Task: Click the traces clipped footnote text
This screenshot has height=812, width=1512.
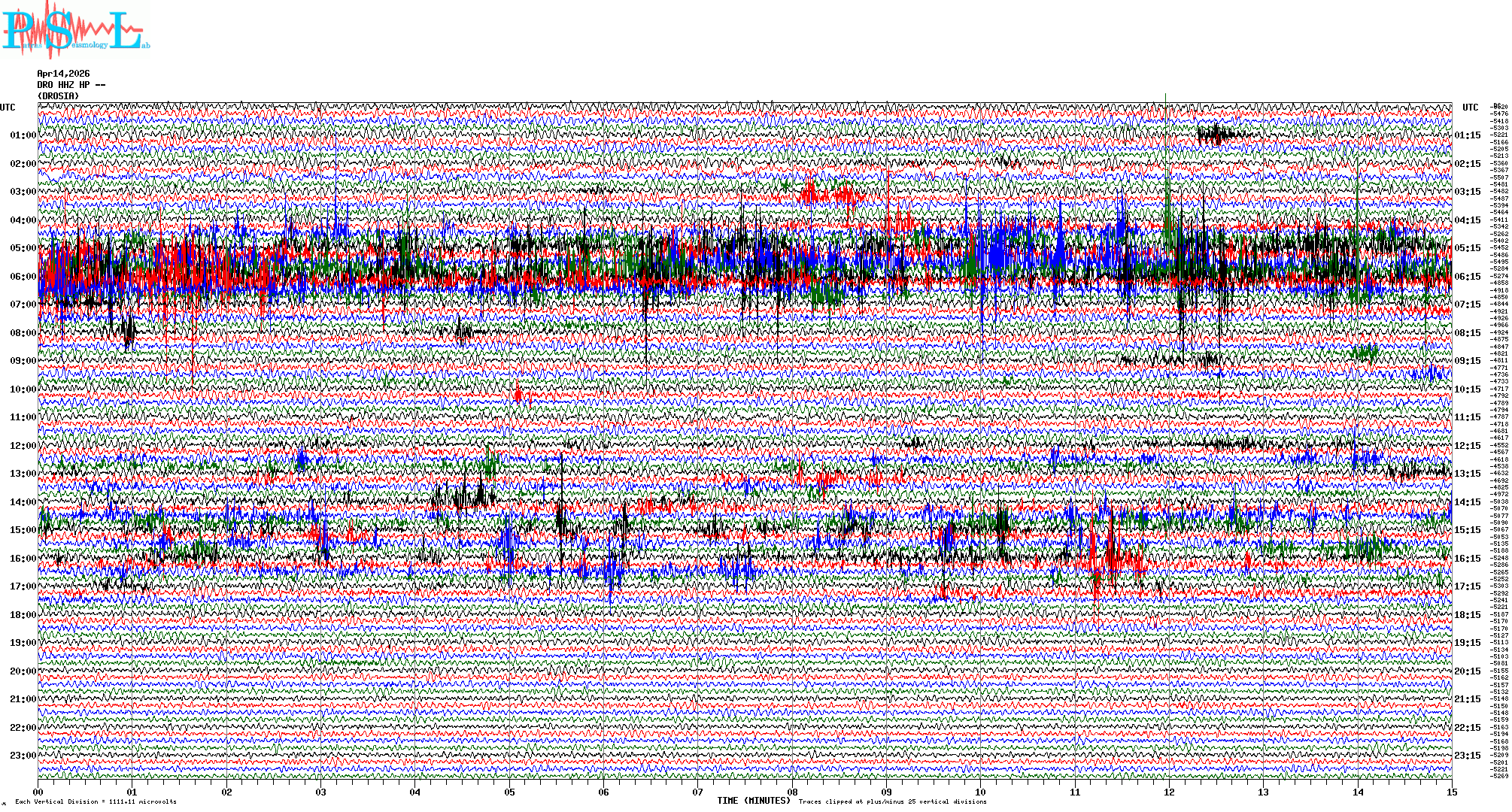Action: (892, 801)
